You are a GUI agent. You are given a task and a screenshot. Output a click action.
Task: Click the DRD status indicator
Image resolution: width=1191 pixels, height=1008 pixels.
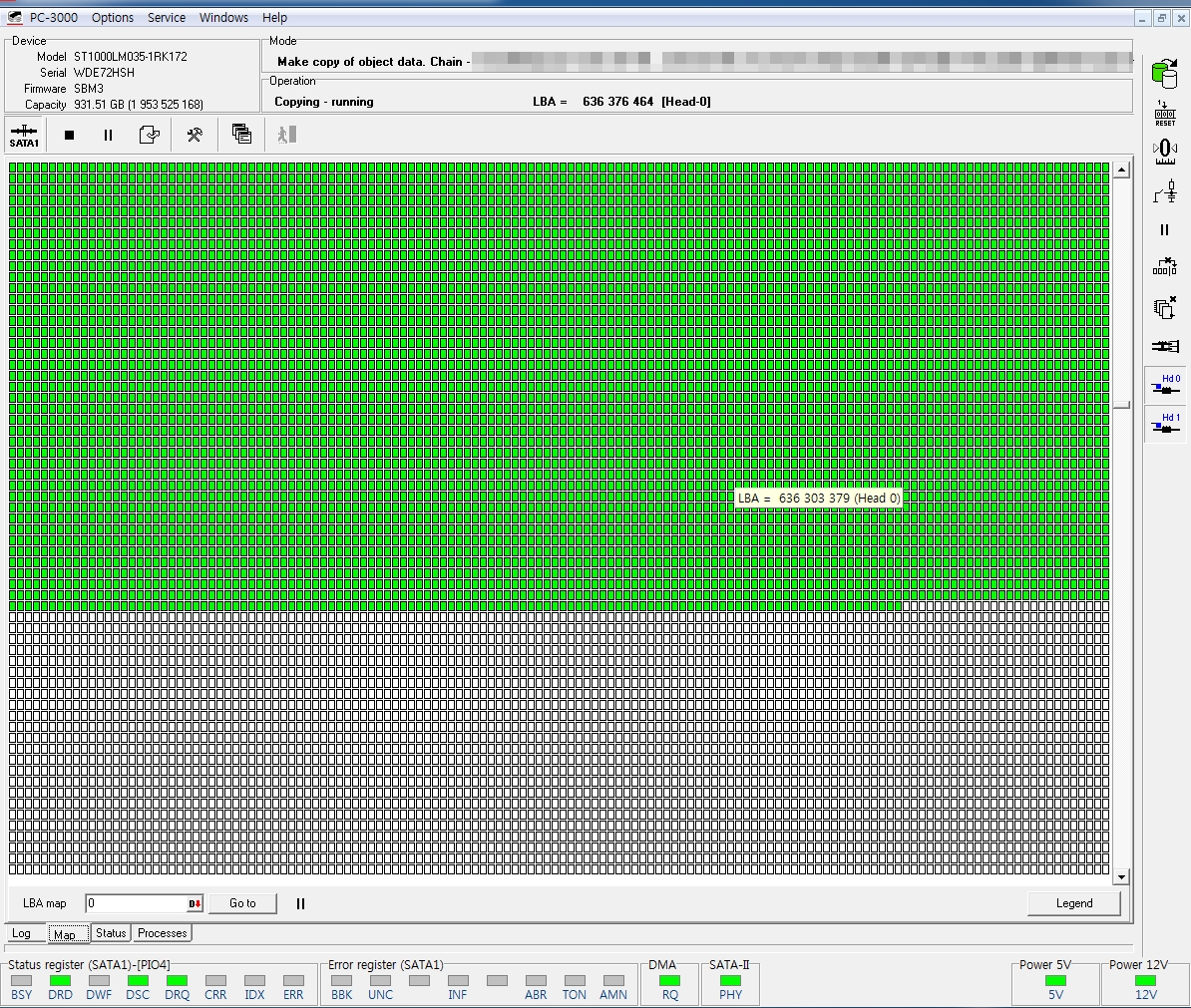tap(60, 981)
